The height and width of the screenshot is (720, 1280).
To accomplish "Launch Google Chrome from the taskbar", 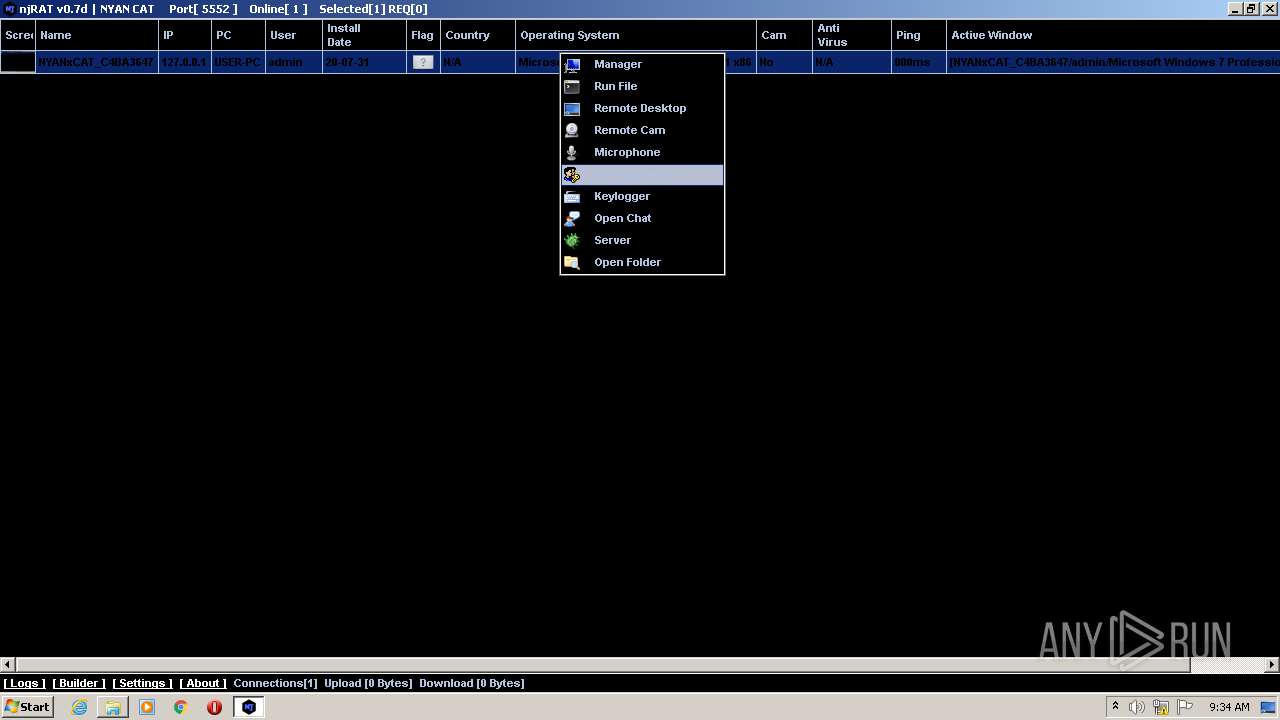I will pyautogui.click(x=181, y=707).
